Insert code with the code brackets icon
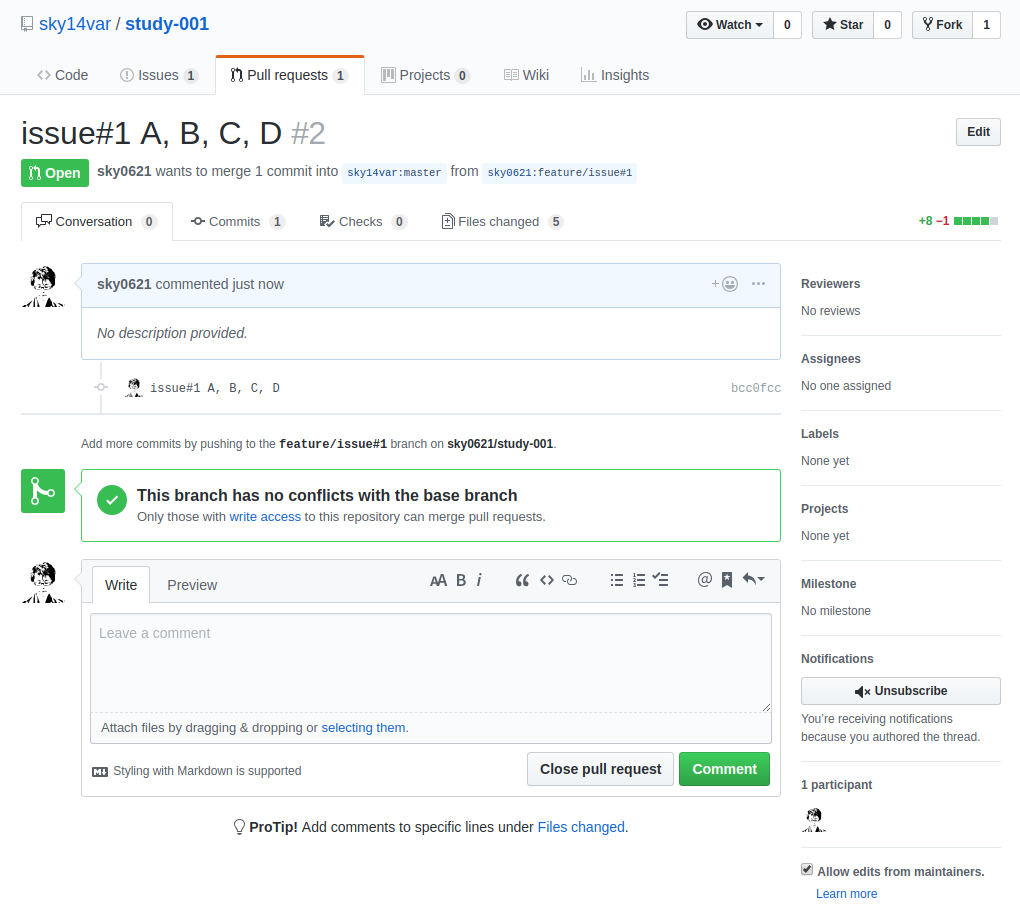 coord(547,580)
